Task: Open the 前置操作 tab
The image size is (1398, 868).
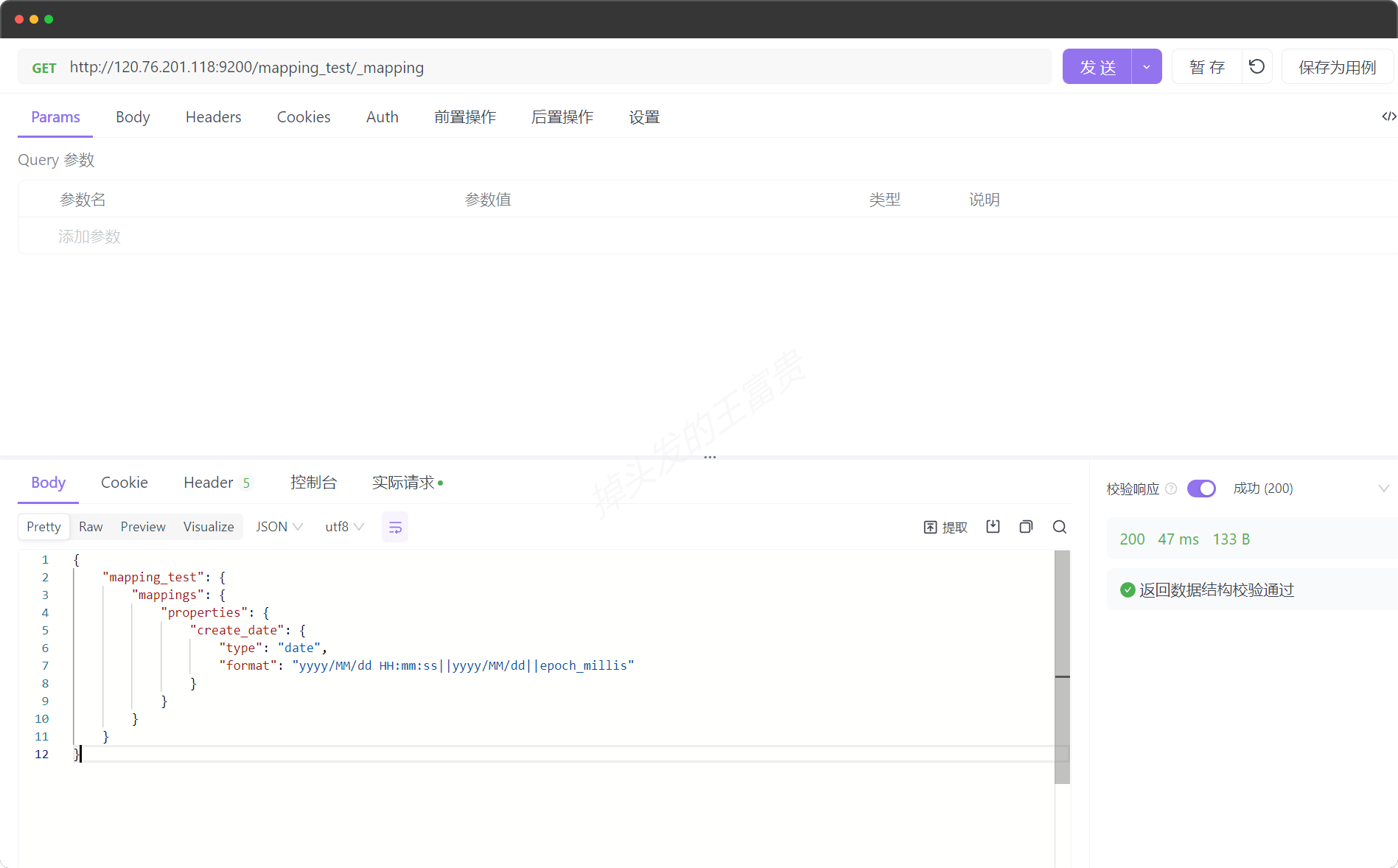Action: pyautogui.click(x=465, y=117)
